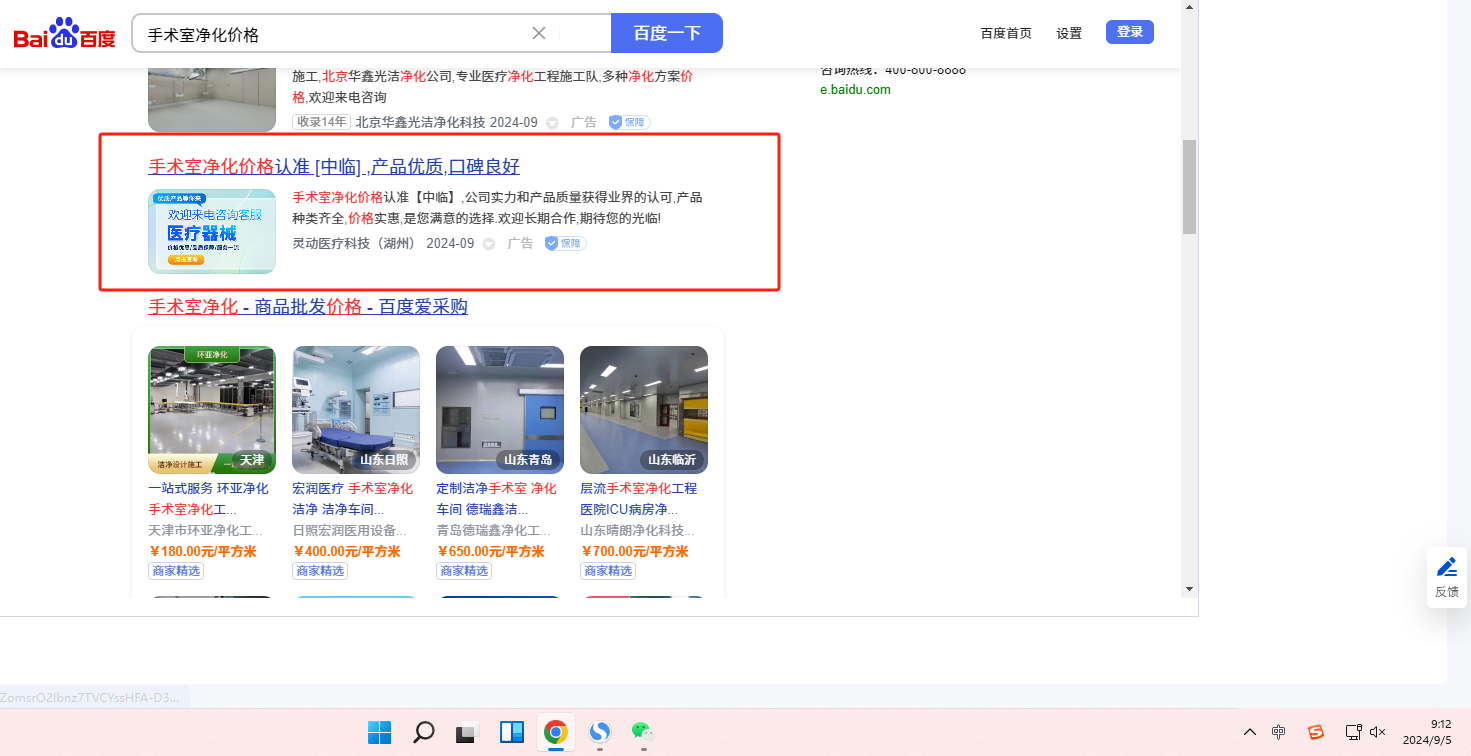Switch to Google Chrome on the taskbar
Image resolution: width=1471 pixels, height=756 pixels.
coord(556,732)
